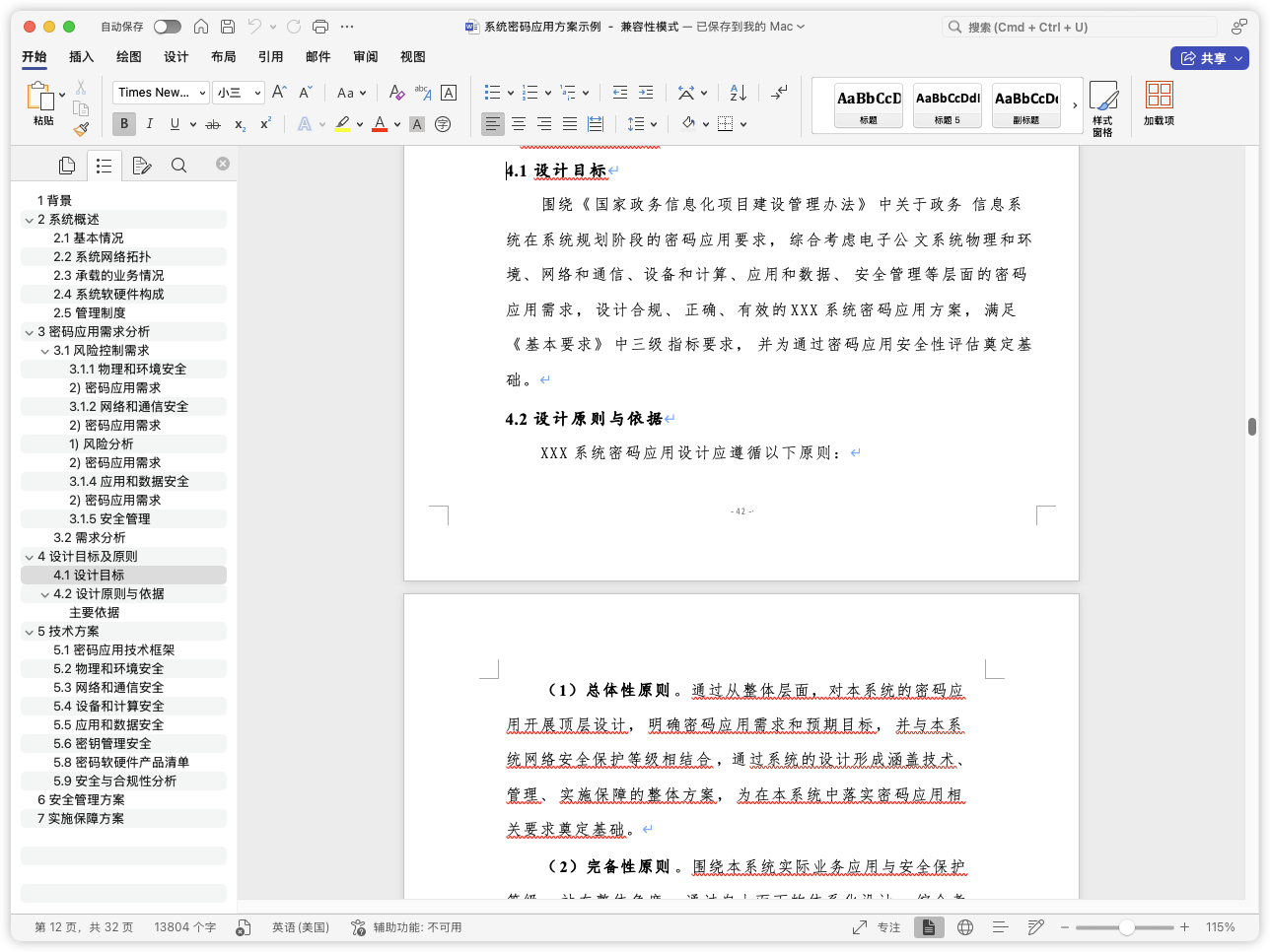Clear all formatting with the eraser icon
This screenshot has width=1270, height=952.
pyautogui.click(x=396, y=92)
